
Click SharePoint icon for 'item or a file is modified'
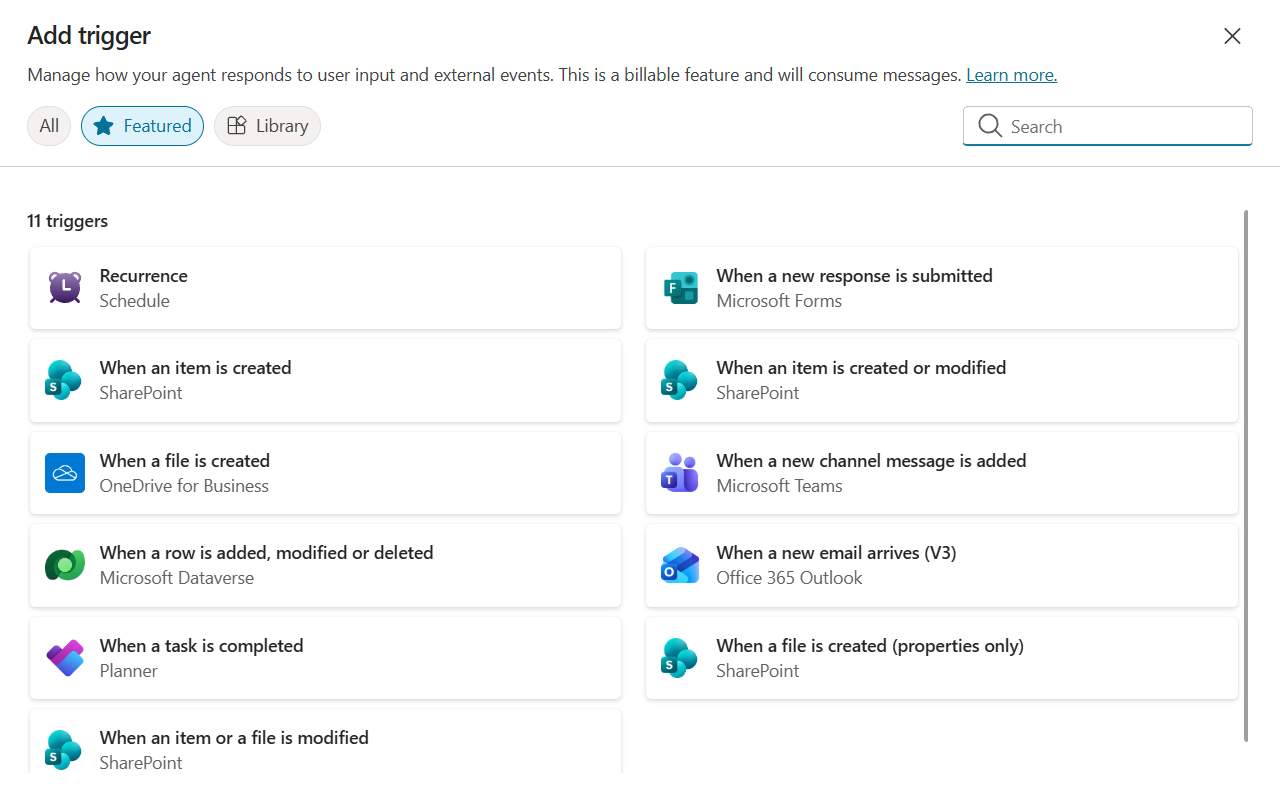[64, 750]
